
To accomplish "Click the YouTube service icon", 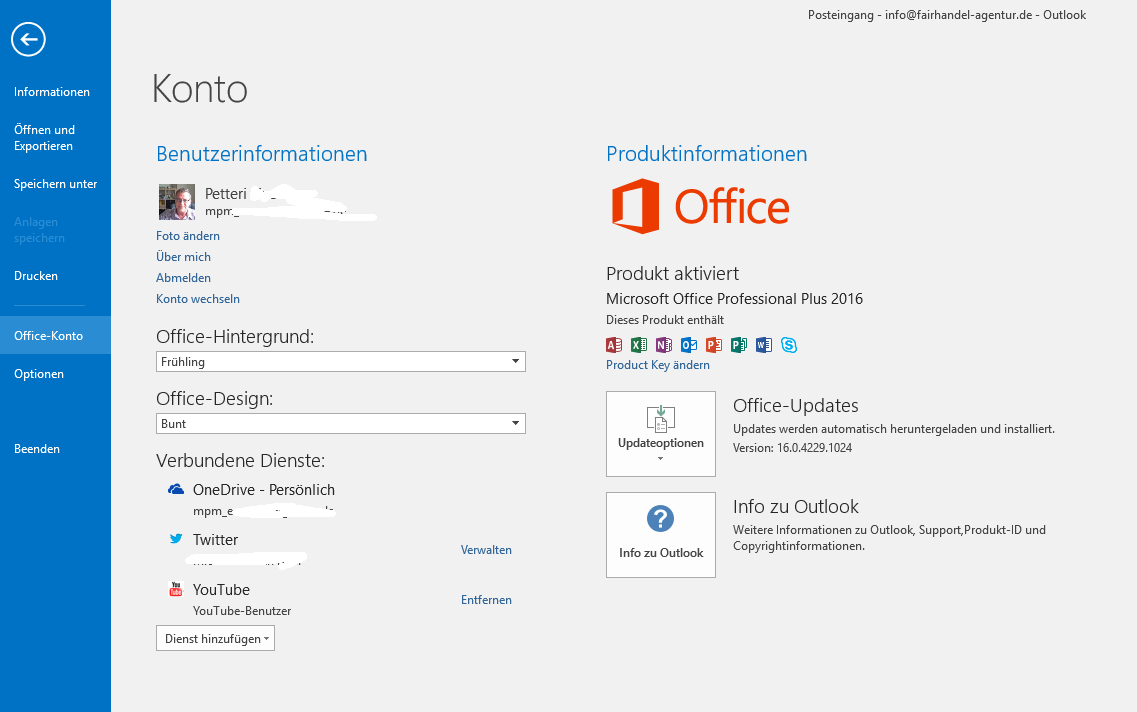I will [x=175, y=589].
